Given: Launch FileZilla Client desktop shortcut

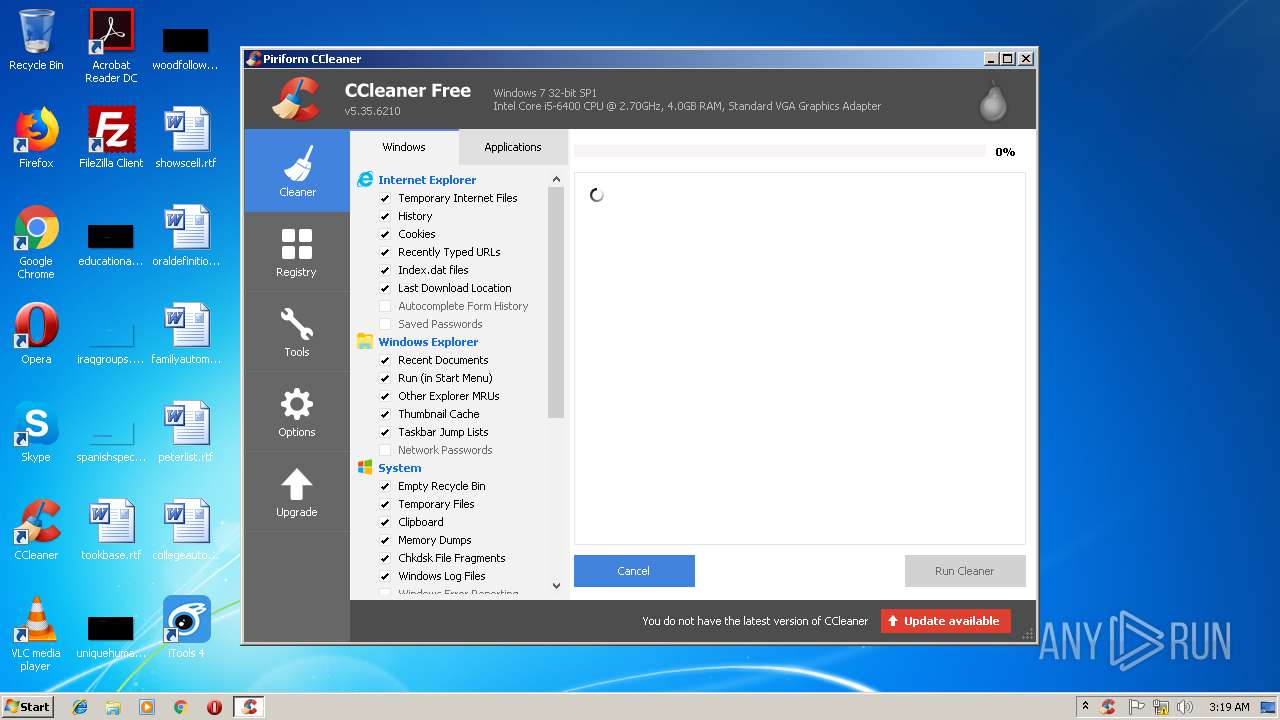Looking at the screenshot, I should [111, 138].
